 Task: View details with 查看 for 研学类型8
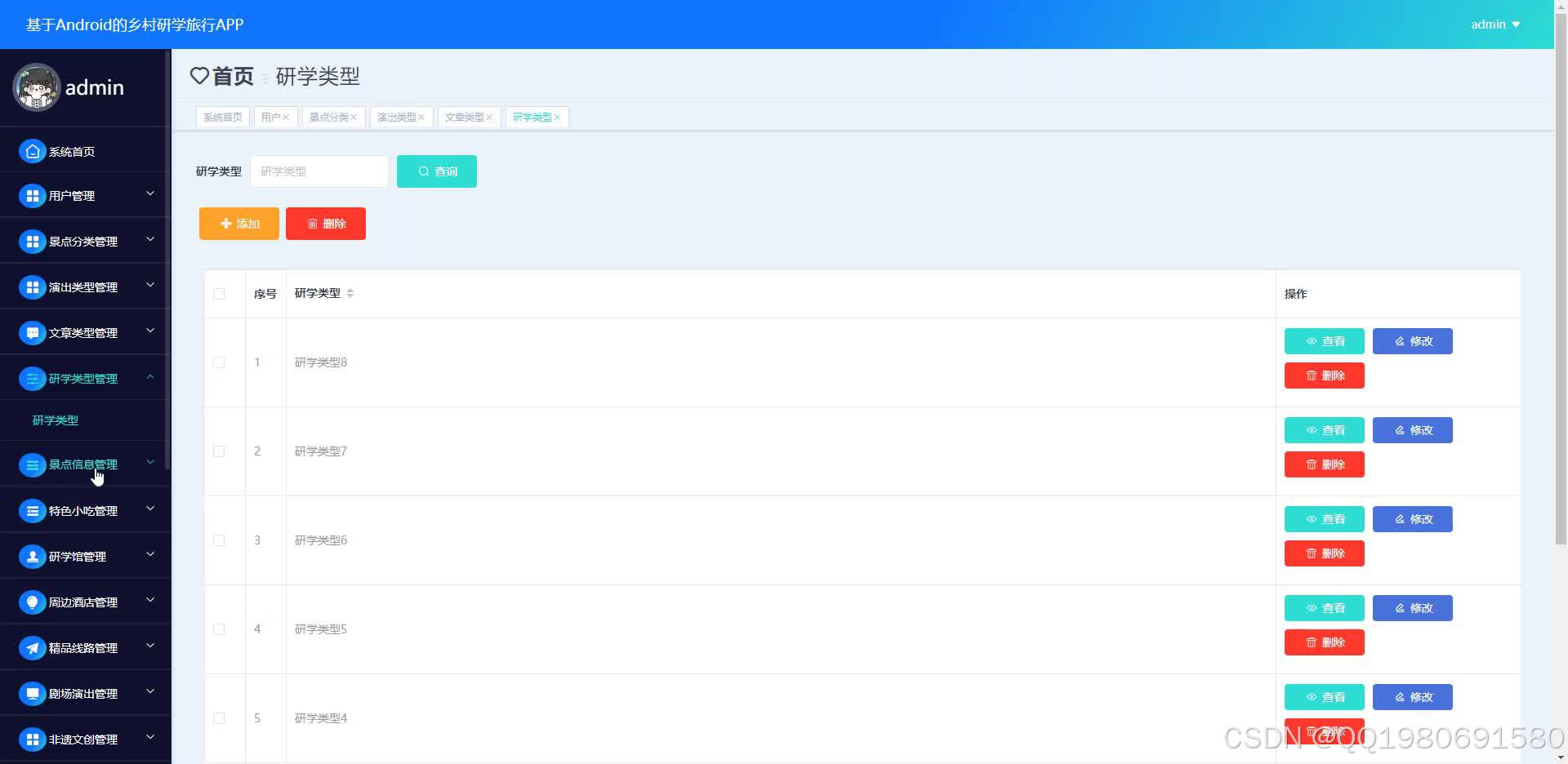tap(1325, 341)
